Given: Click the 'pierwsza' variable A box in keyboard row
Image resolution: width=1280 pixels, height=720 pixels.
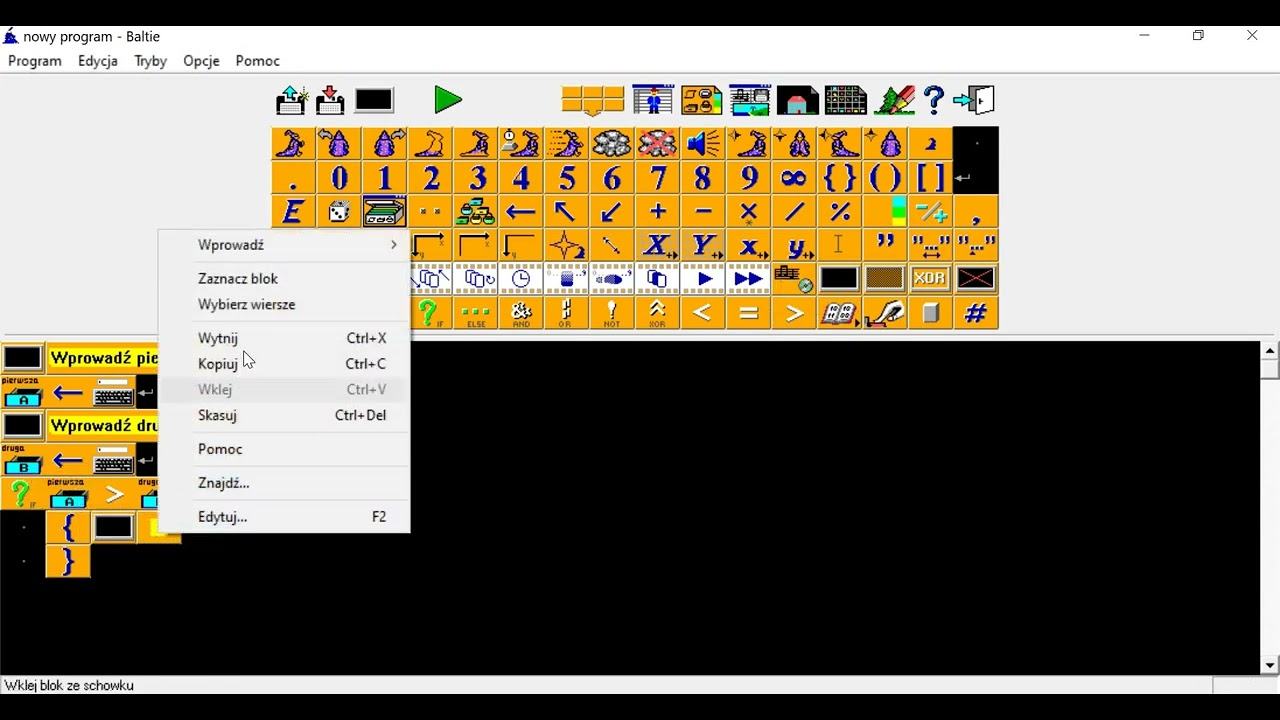Looking at the screenshot, I should pyautogui.click(x=22, y=392).
